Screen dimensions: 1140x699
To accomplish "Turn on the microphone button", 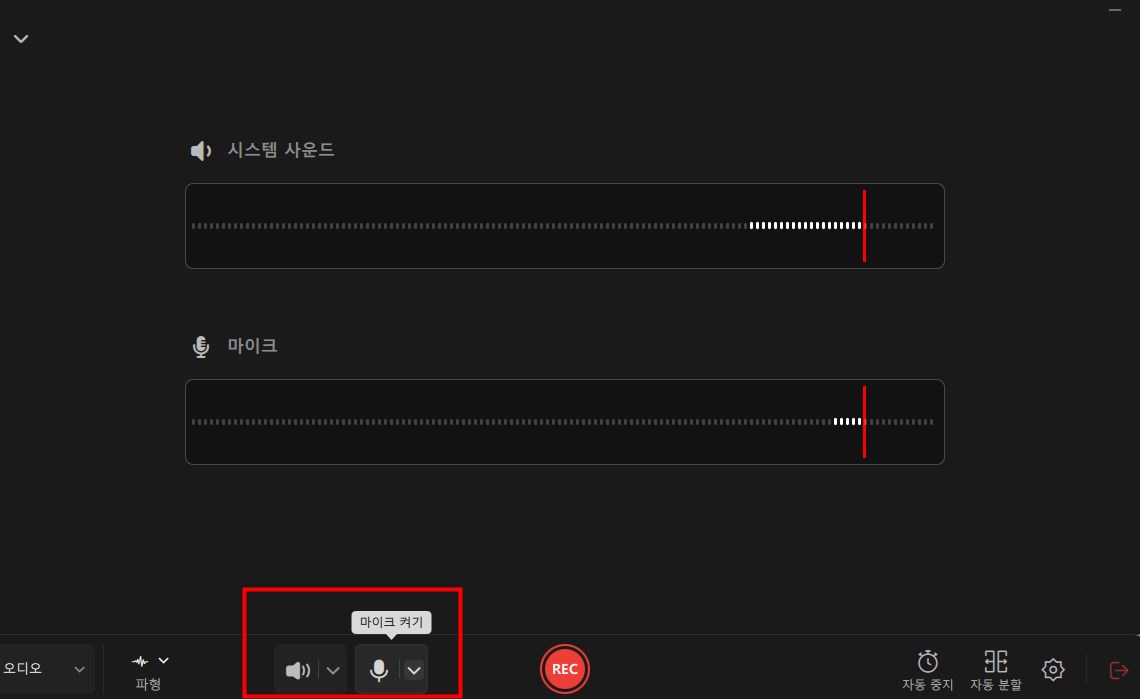I will click(x=379, y=670).
